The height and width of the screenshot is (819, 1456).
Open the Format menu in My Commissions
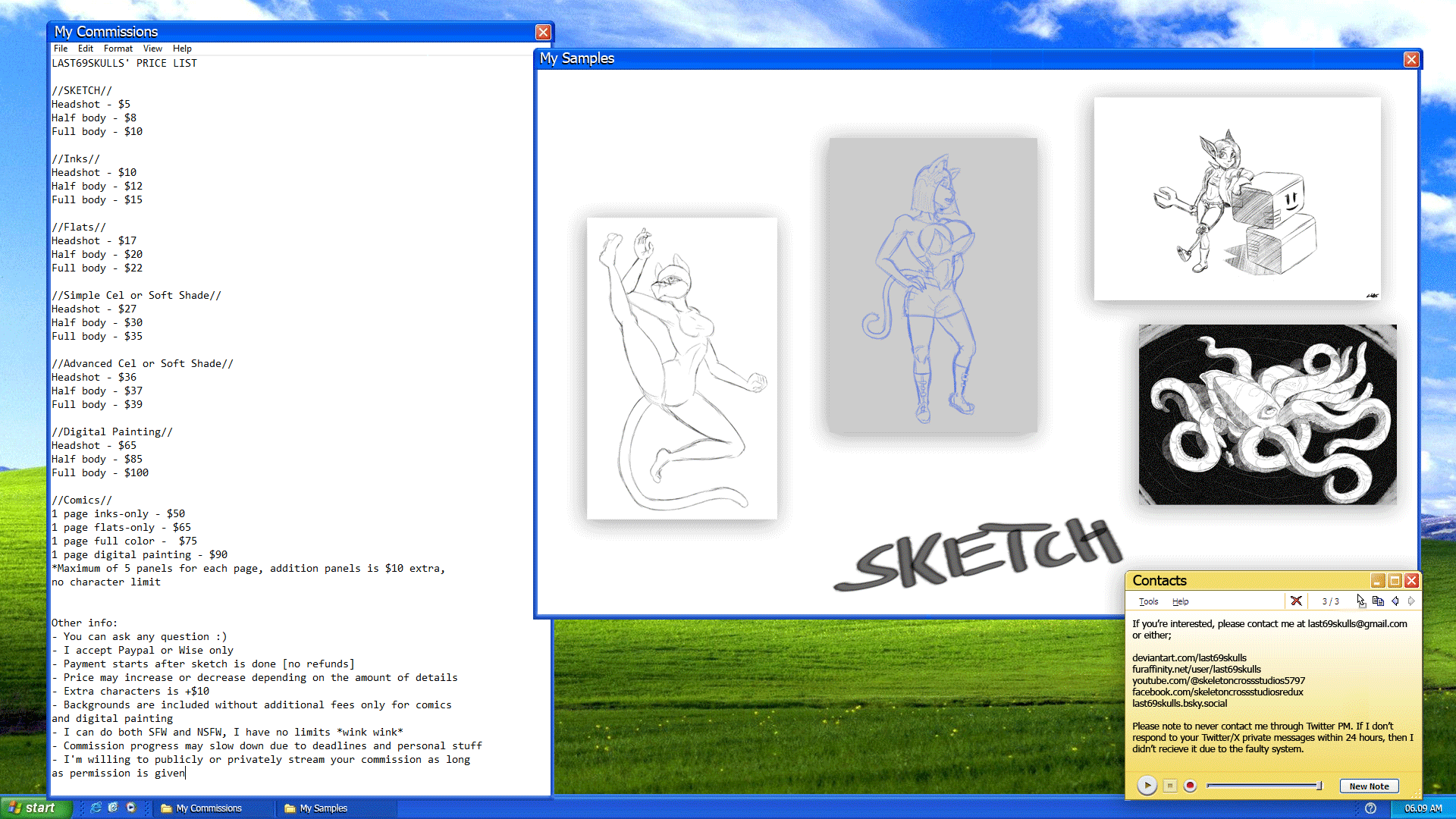pyautogui.click(x=118, y=49)
